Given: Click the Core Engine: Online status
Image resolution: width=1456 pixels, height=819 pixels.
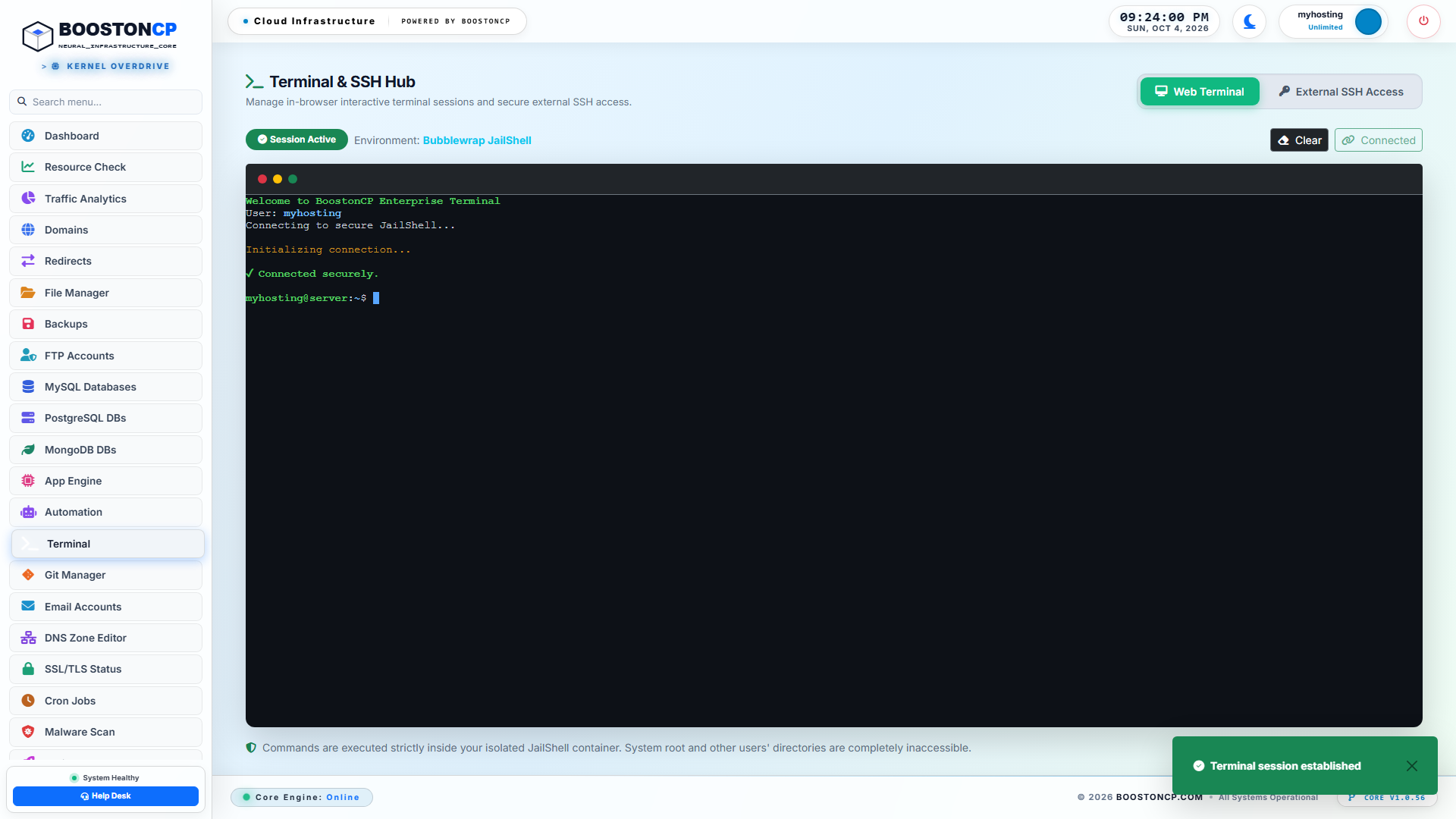Looking at the screenshot, I should point(302,797).
